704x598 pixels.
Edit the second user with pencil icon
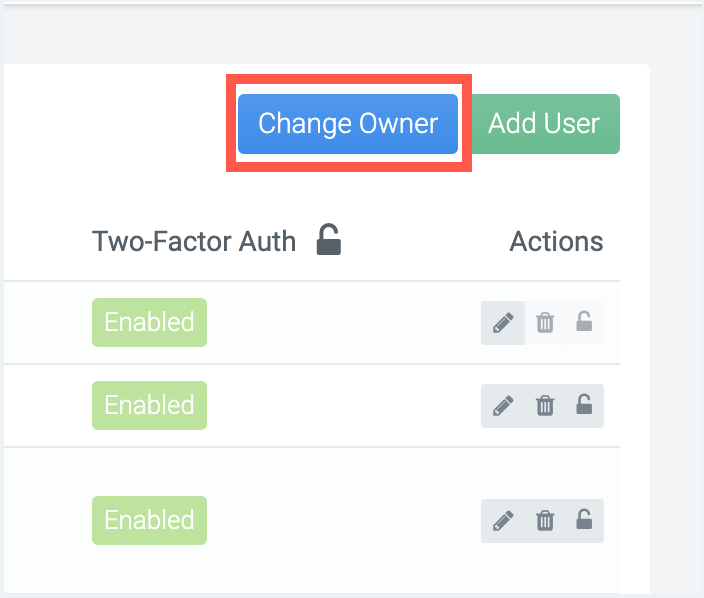pos(503,406)
